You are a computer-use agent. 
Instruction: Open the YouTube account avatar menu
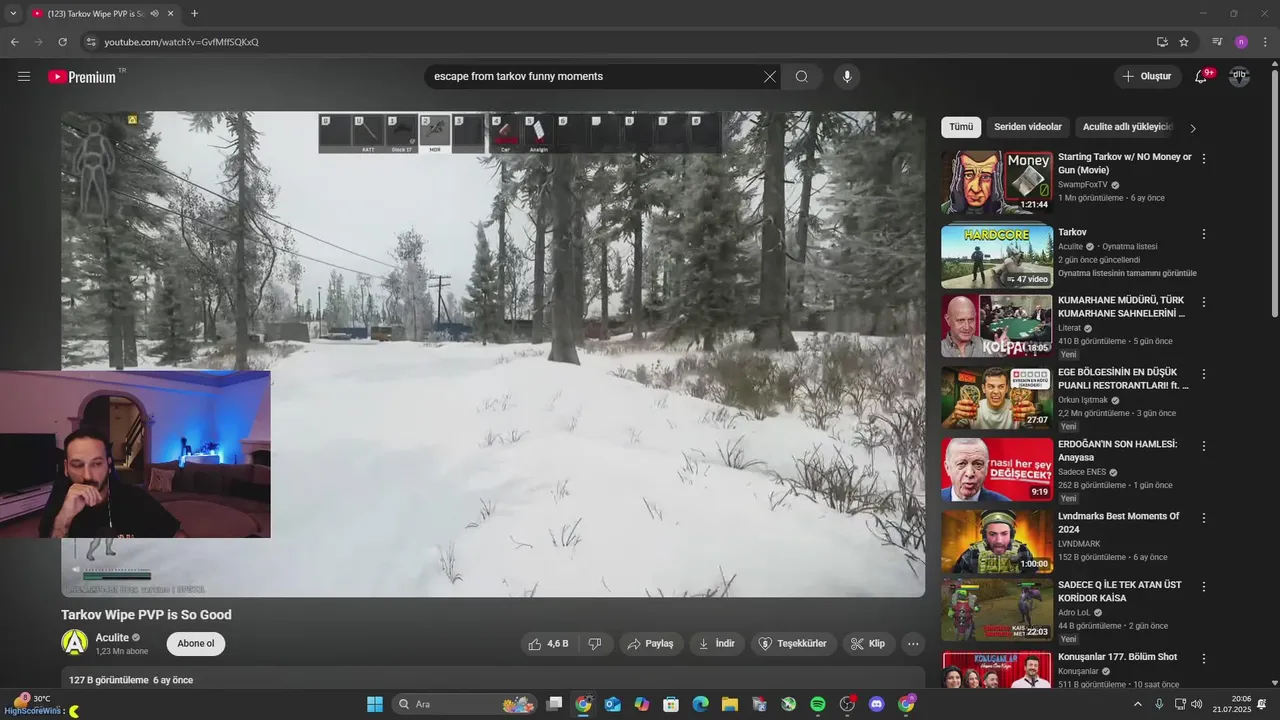(x=1239, y=77)
